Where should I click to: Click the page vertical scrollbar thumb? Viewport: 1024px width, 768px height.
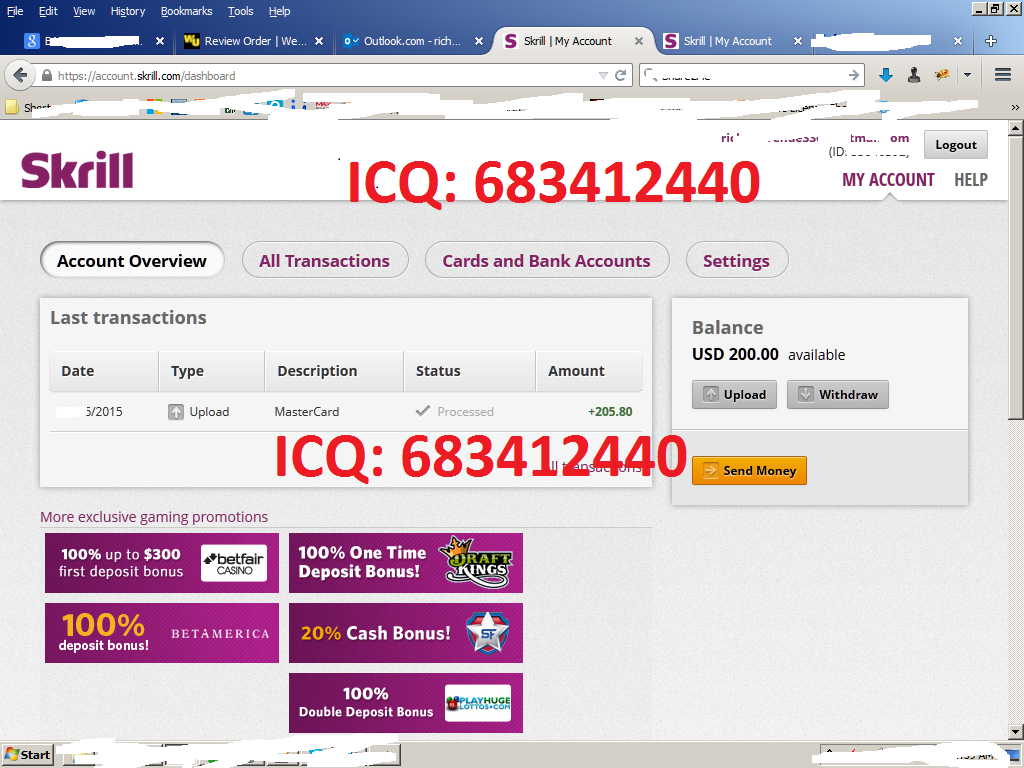1015,278
